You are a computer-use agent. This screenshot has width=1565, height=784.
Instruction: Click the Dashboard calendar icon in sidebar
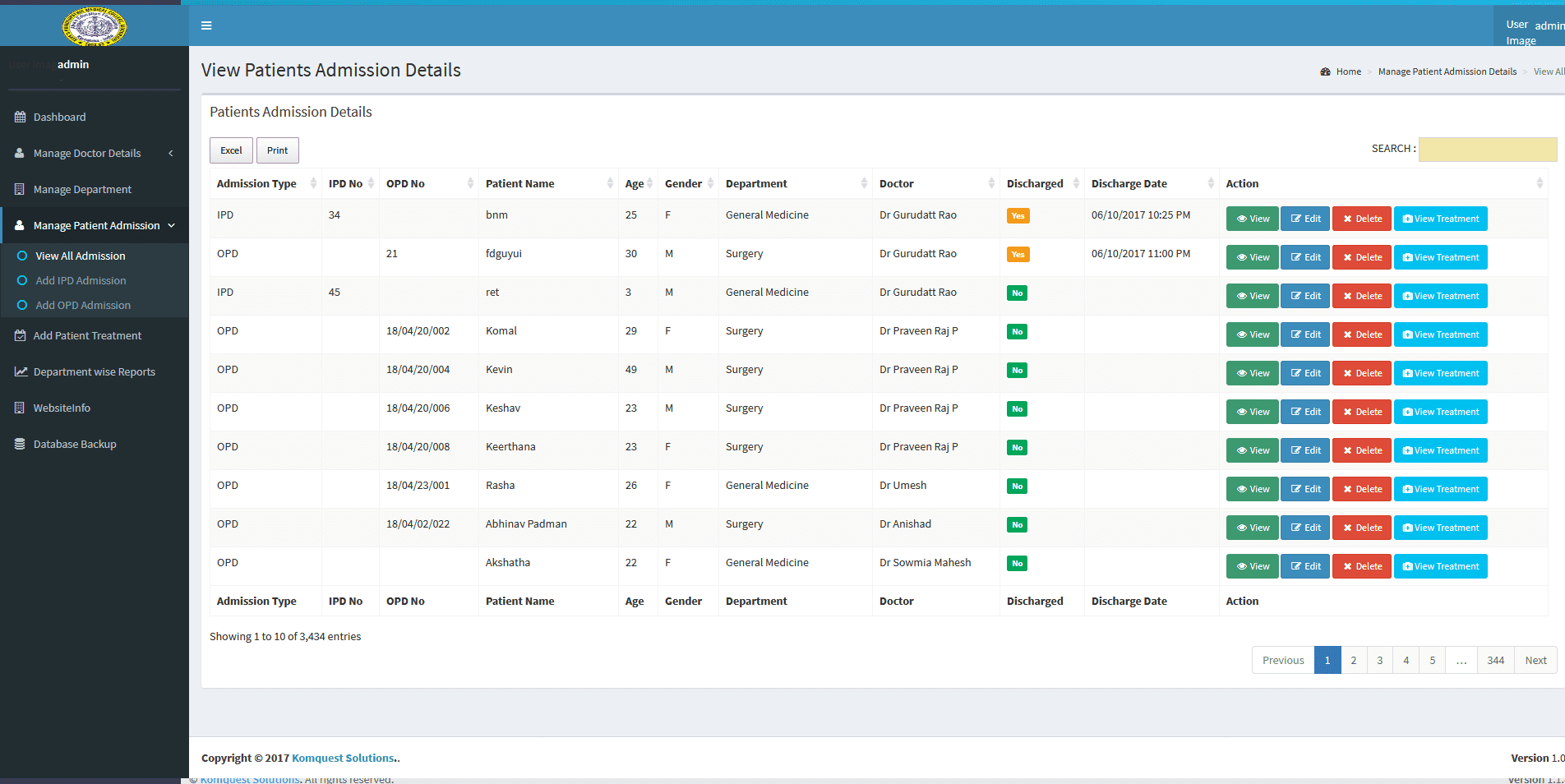20,117
